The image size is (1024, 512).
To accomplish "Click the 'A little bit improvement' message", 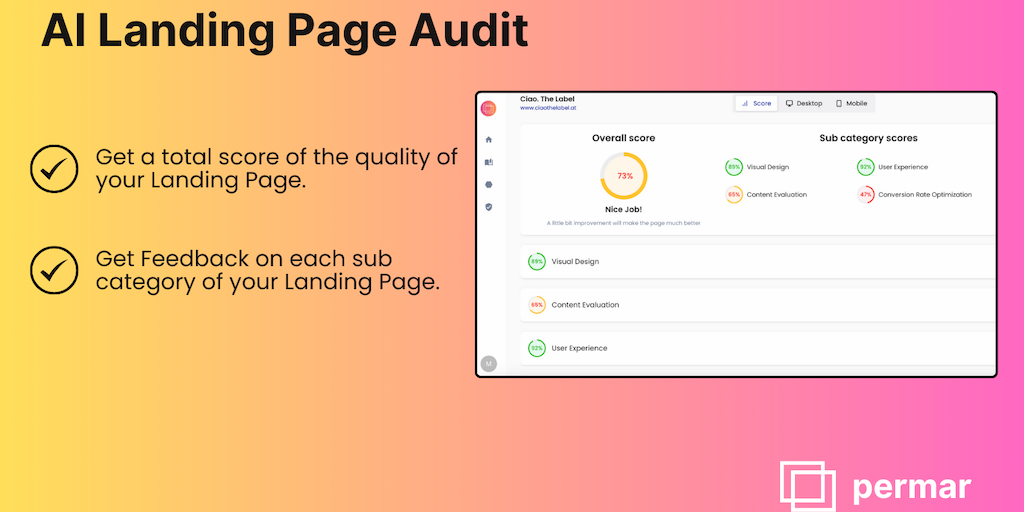I will click(x=624, y=223).
